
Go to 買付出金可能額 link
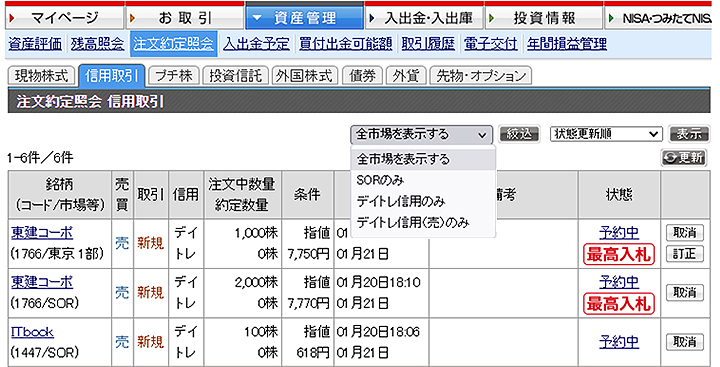tap(346, 44)
